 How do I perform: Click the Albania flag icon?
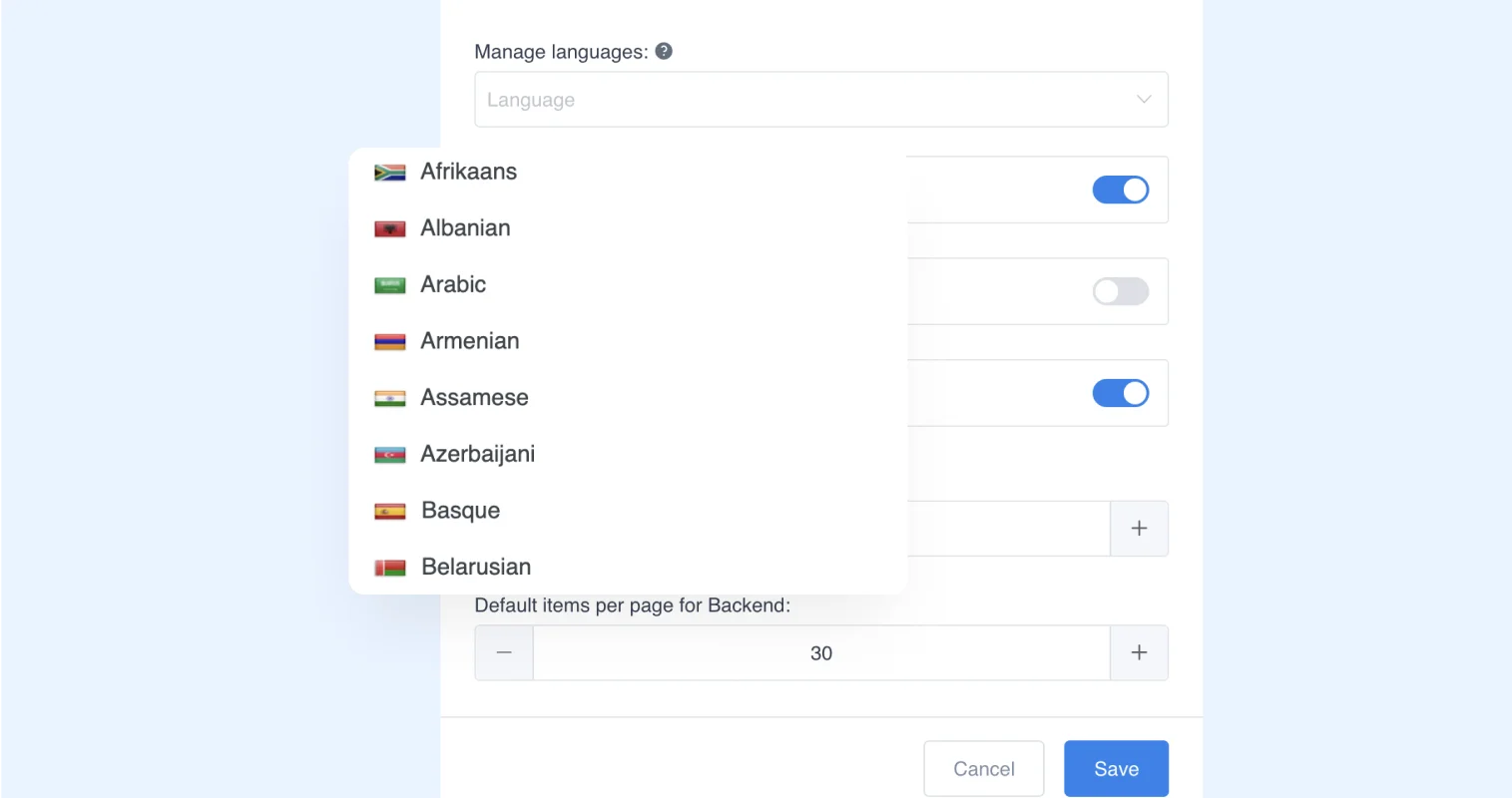pos(389,229)
